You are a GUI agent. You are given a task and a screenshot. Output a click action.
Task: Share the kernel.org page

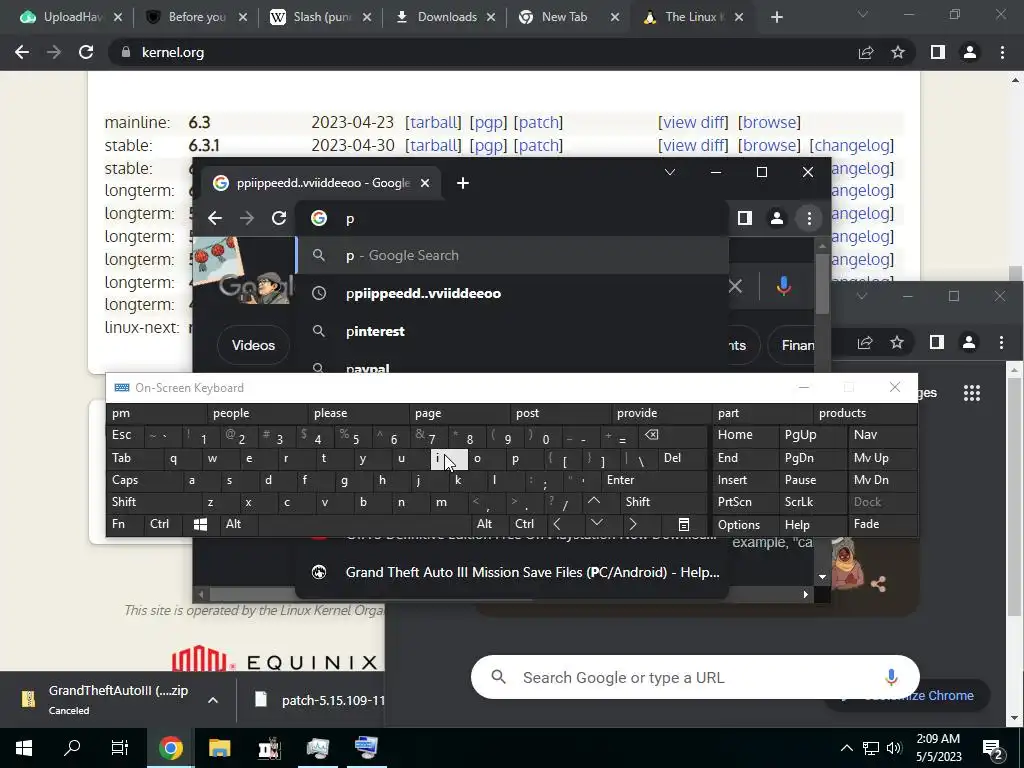coord(866,52)
